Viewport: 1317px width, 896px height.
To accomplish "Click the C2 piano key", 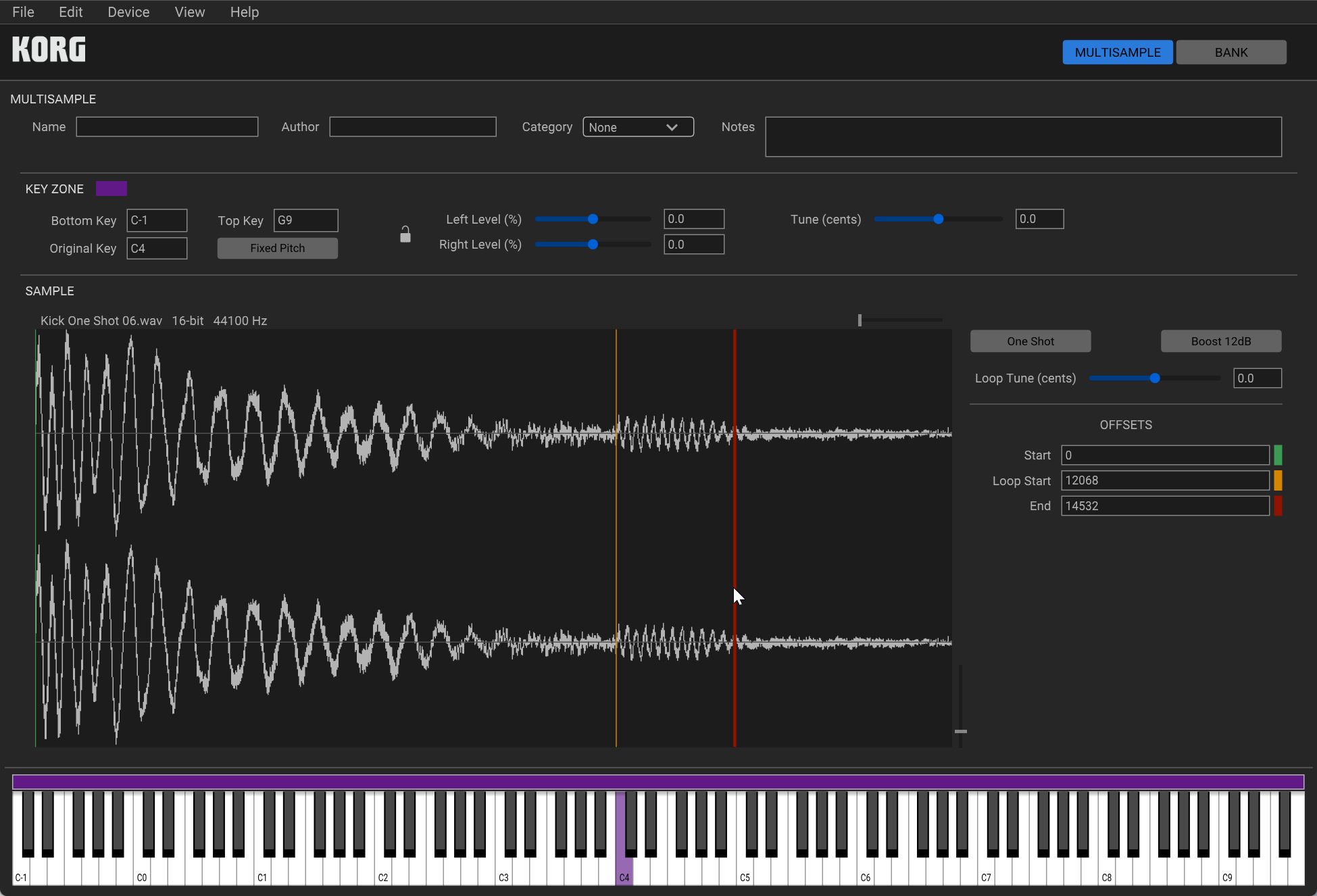I will coord(383,872).
